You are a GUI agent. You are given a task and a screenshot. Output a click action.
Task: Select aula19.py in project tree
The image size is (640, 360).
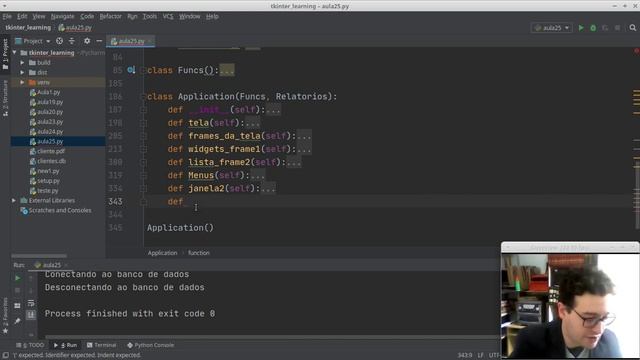point(50,102)
